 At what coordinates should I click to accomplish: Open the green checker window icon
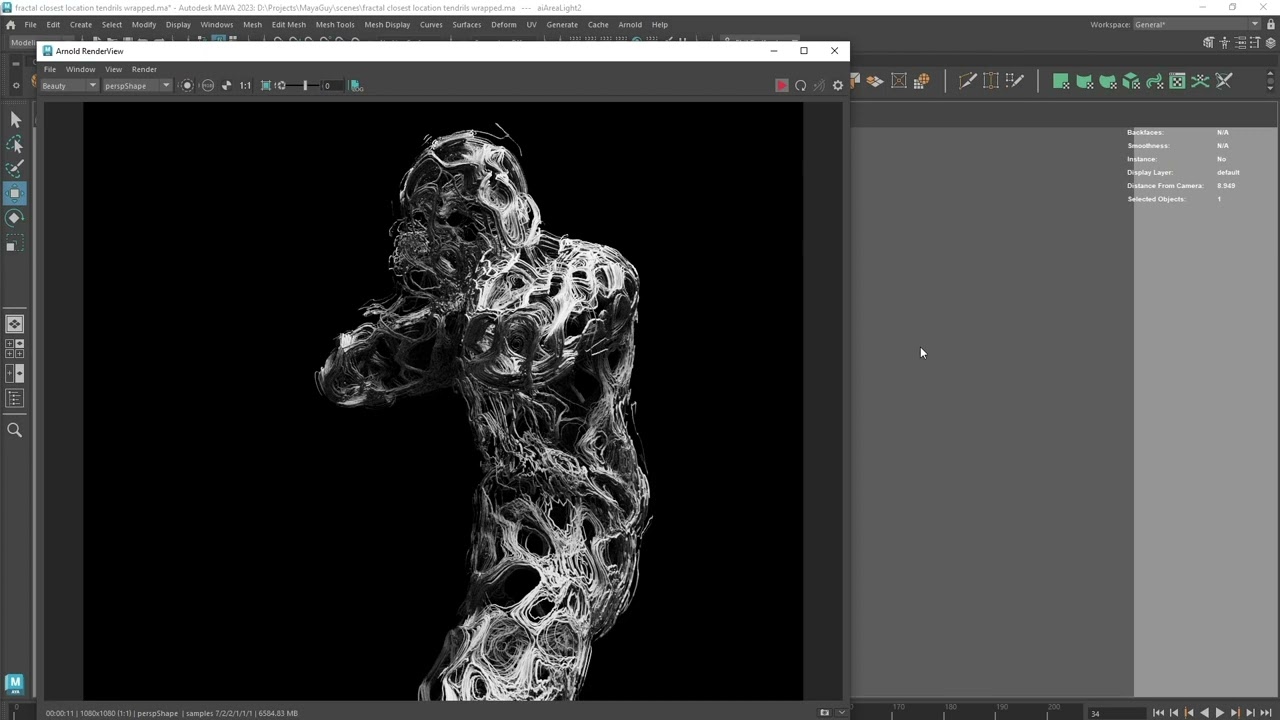click(1177, 81)
